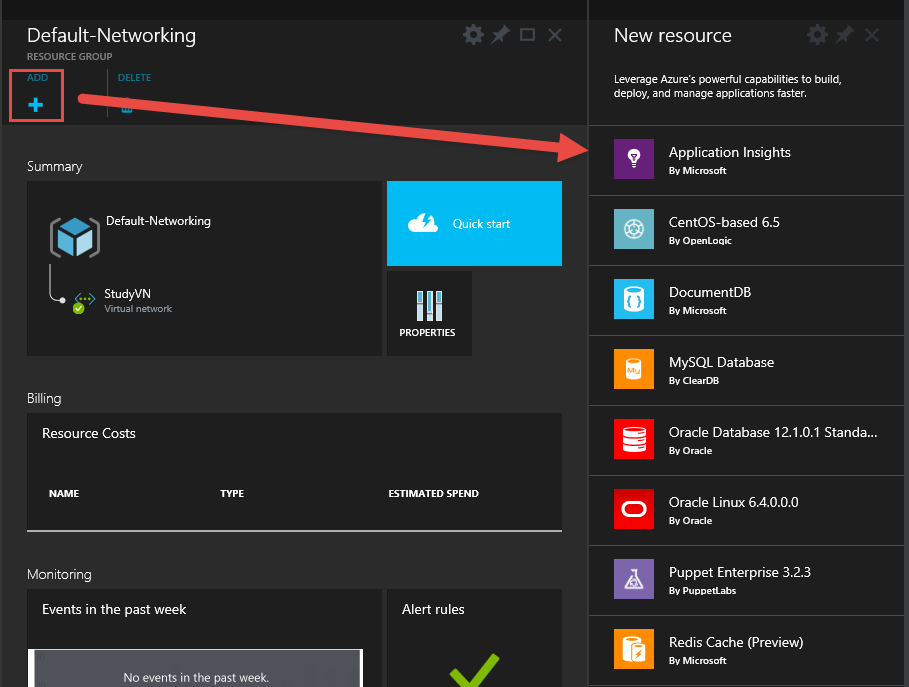
Task: Open settings gear in New resource blade
Action: (817, 35)
